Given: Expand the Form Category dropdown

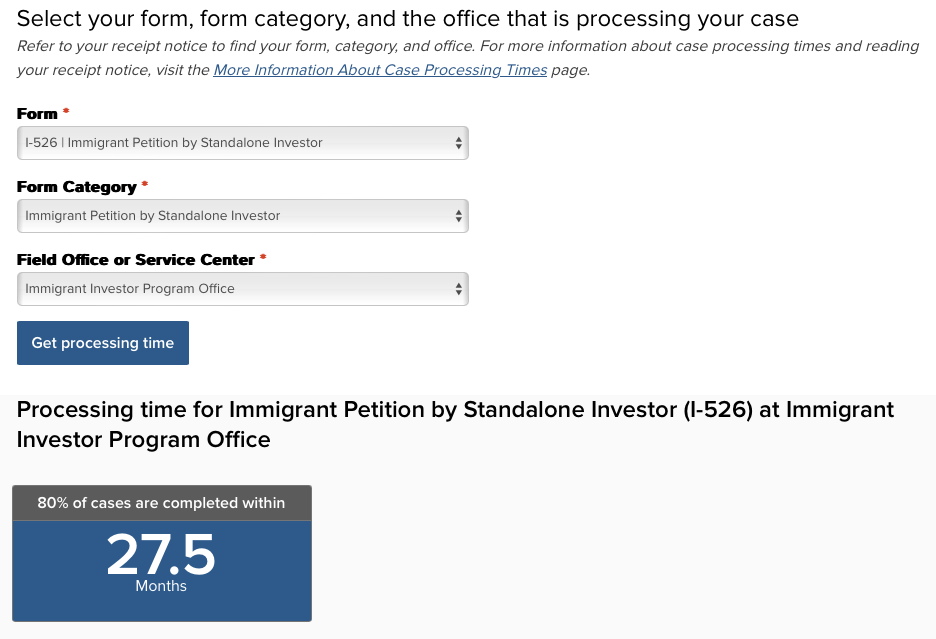Looking at the screenshot, I should [x=242, y=216].
